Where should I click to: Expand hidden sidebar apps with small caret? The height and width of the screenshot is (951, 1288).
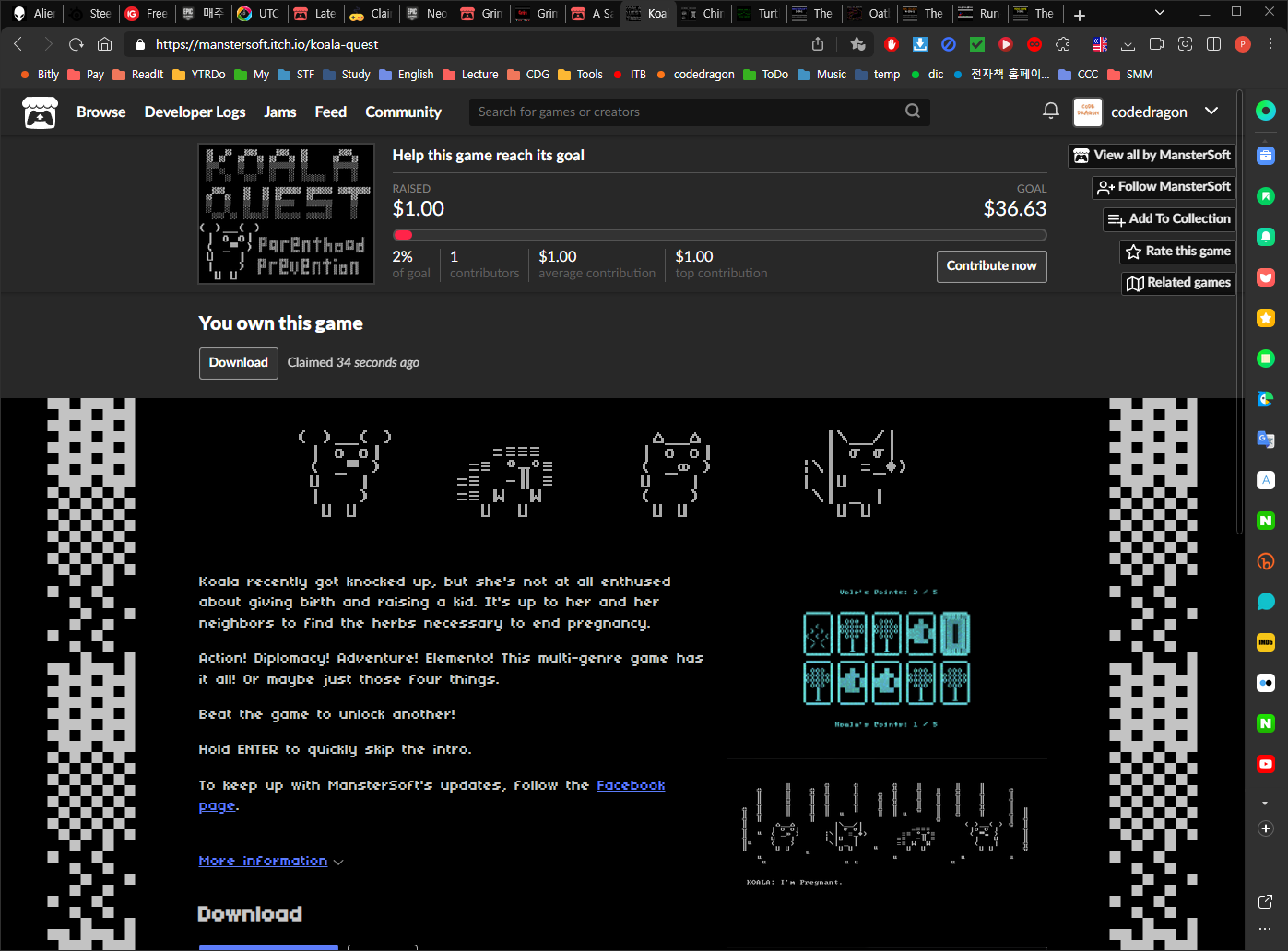point(1265,804)
